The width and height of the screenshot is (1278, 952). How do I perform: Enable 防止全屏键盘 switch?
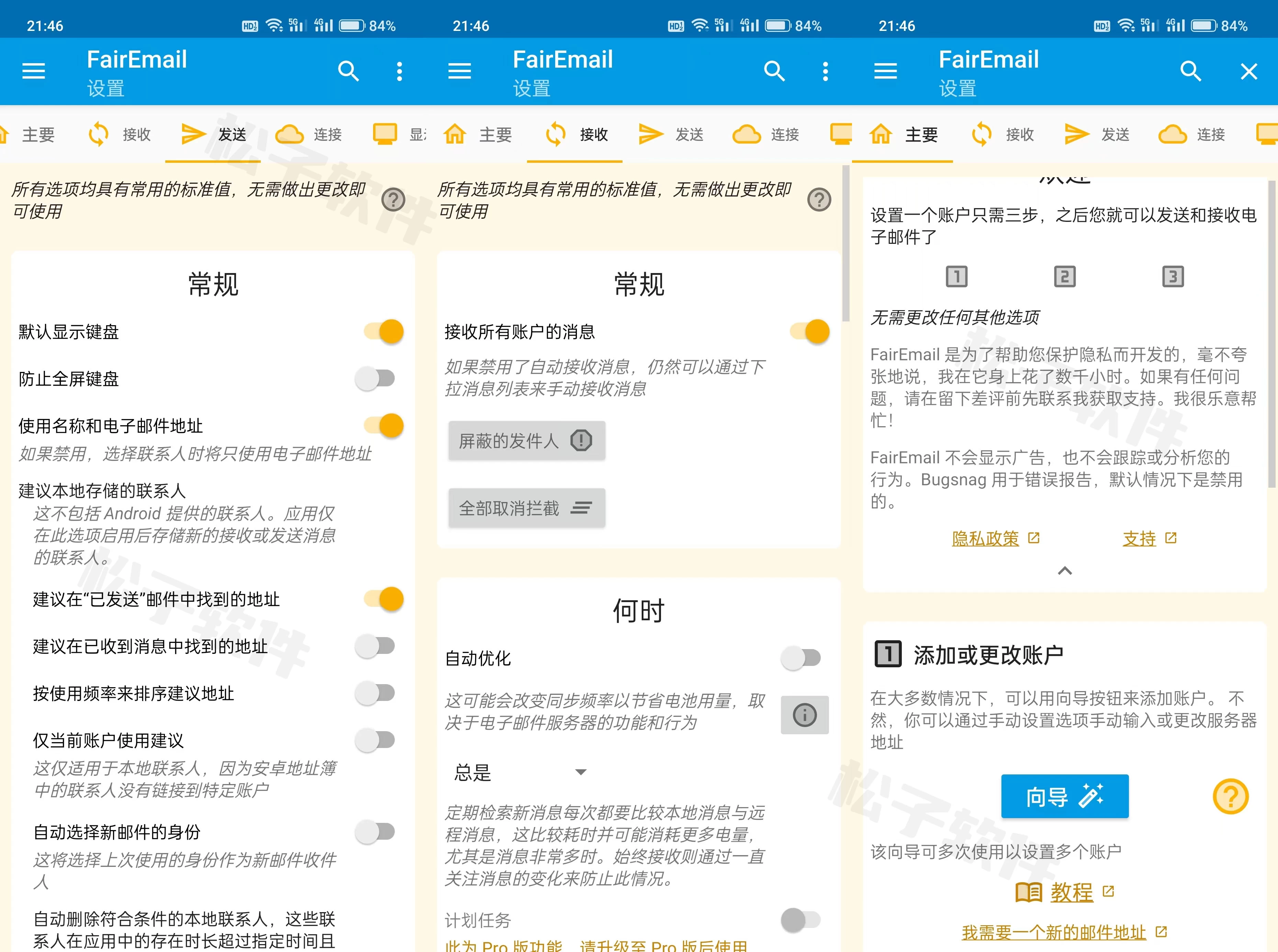375,378
